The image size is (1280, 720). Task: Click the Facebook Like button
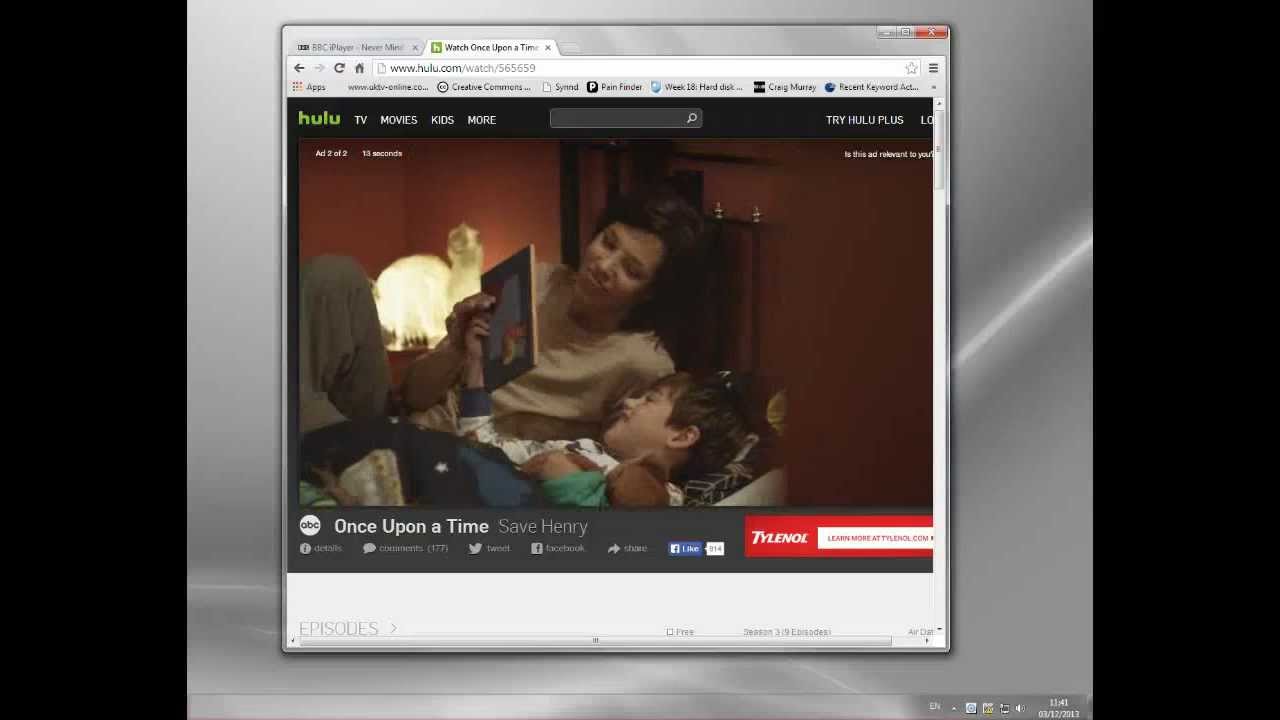685,548
